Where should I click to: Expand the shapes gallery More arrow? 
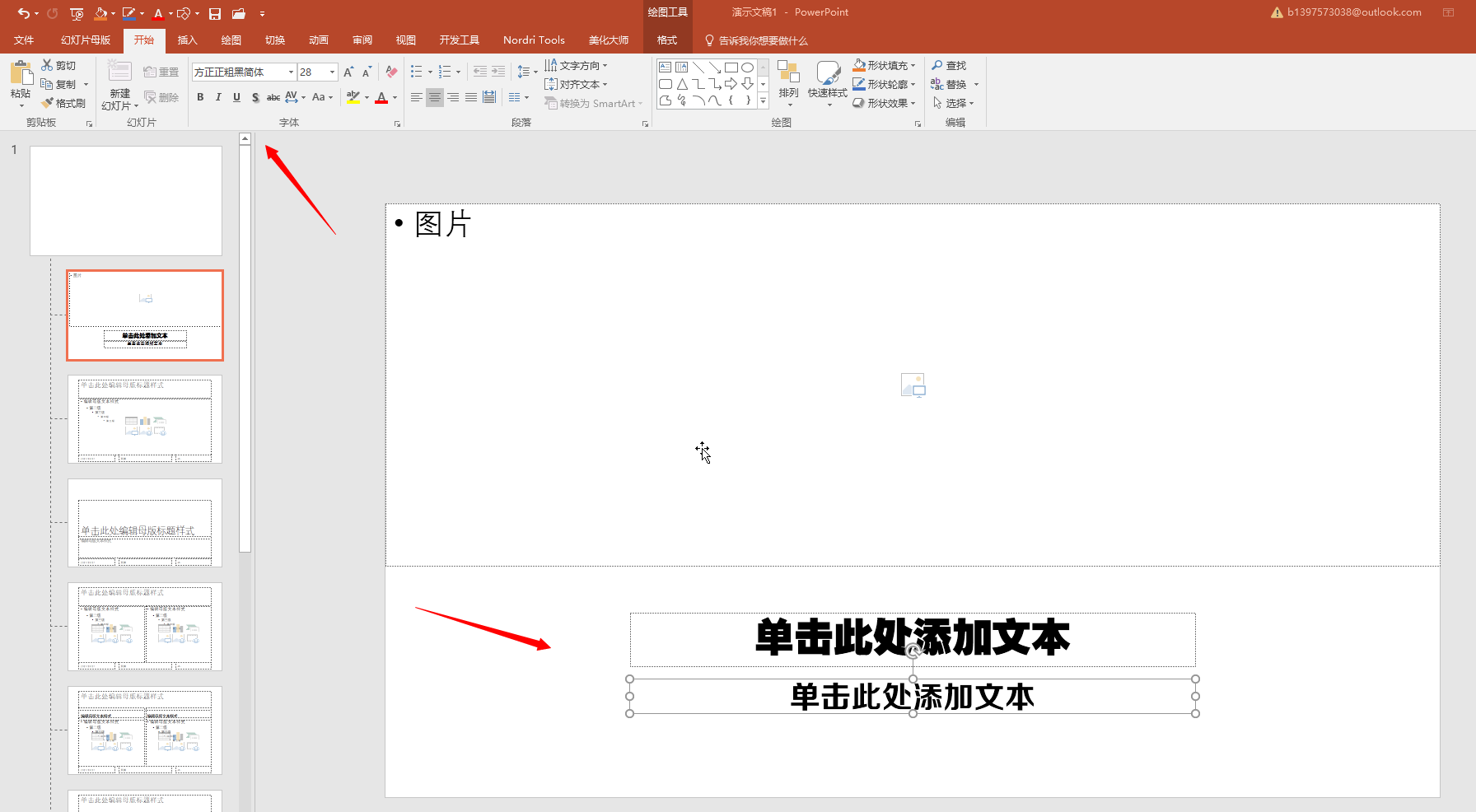click(764, 100)
